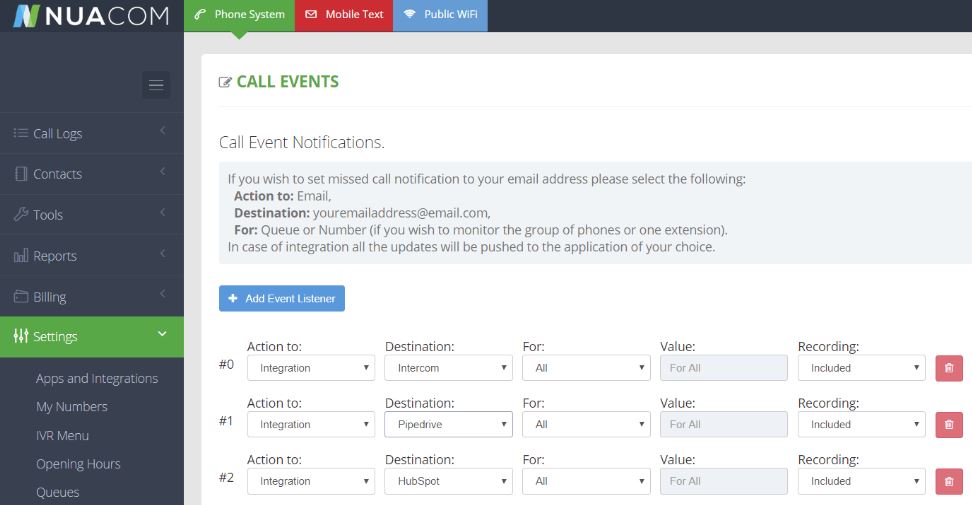This screenshot has height=505, width=972.
Task: Expand the Contacts sidebar section
Action: tap(92, 174)
